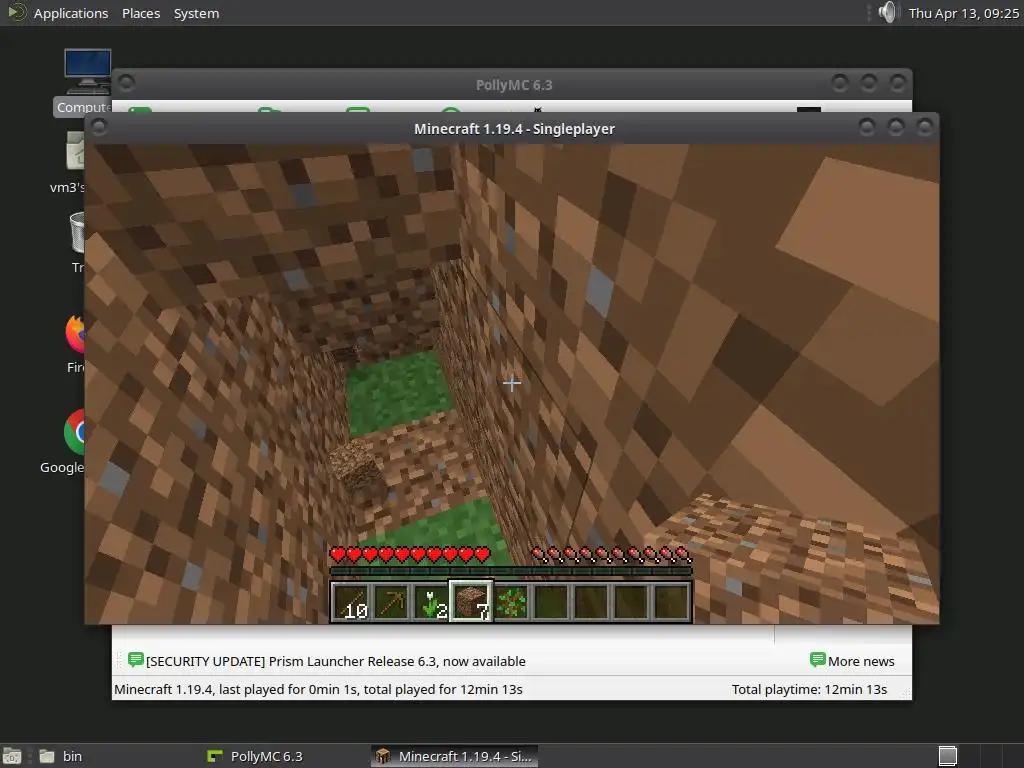Open the System menu
Viewport: 1024px width, 768px height.
tap(196, 13)
